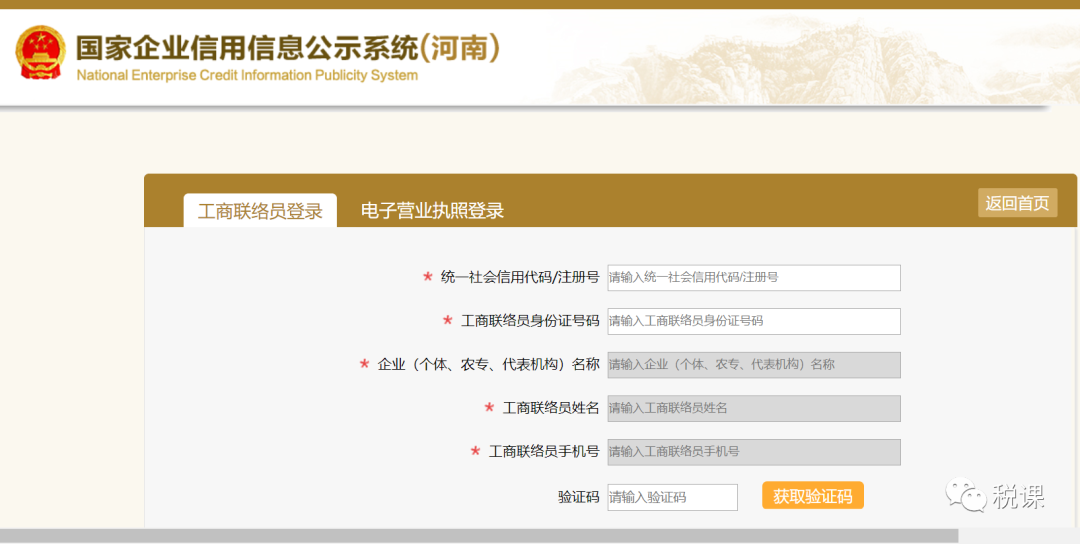Image resolution: width=1080 pixels, height=544 pixels.
Task: Switch to 工商联络员登录 tab
Action: (x=260, y=211)
